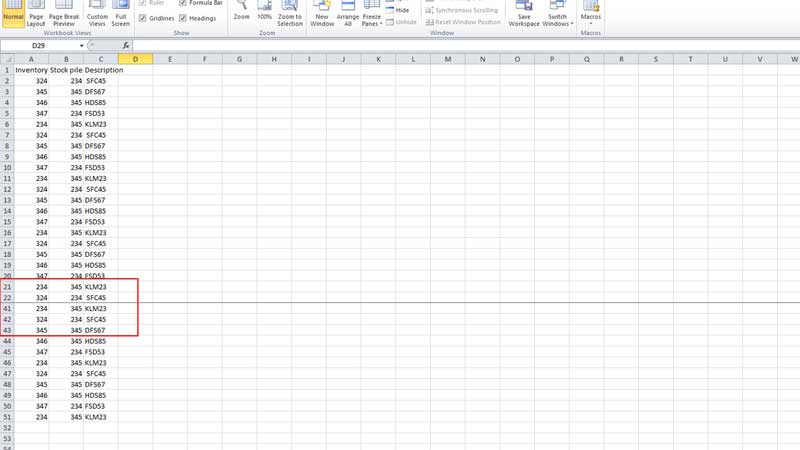Select column A header

pyautogui.click(x=31, y=59)
